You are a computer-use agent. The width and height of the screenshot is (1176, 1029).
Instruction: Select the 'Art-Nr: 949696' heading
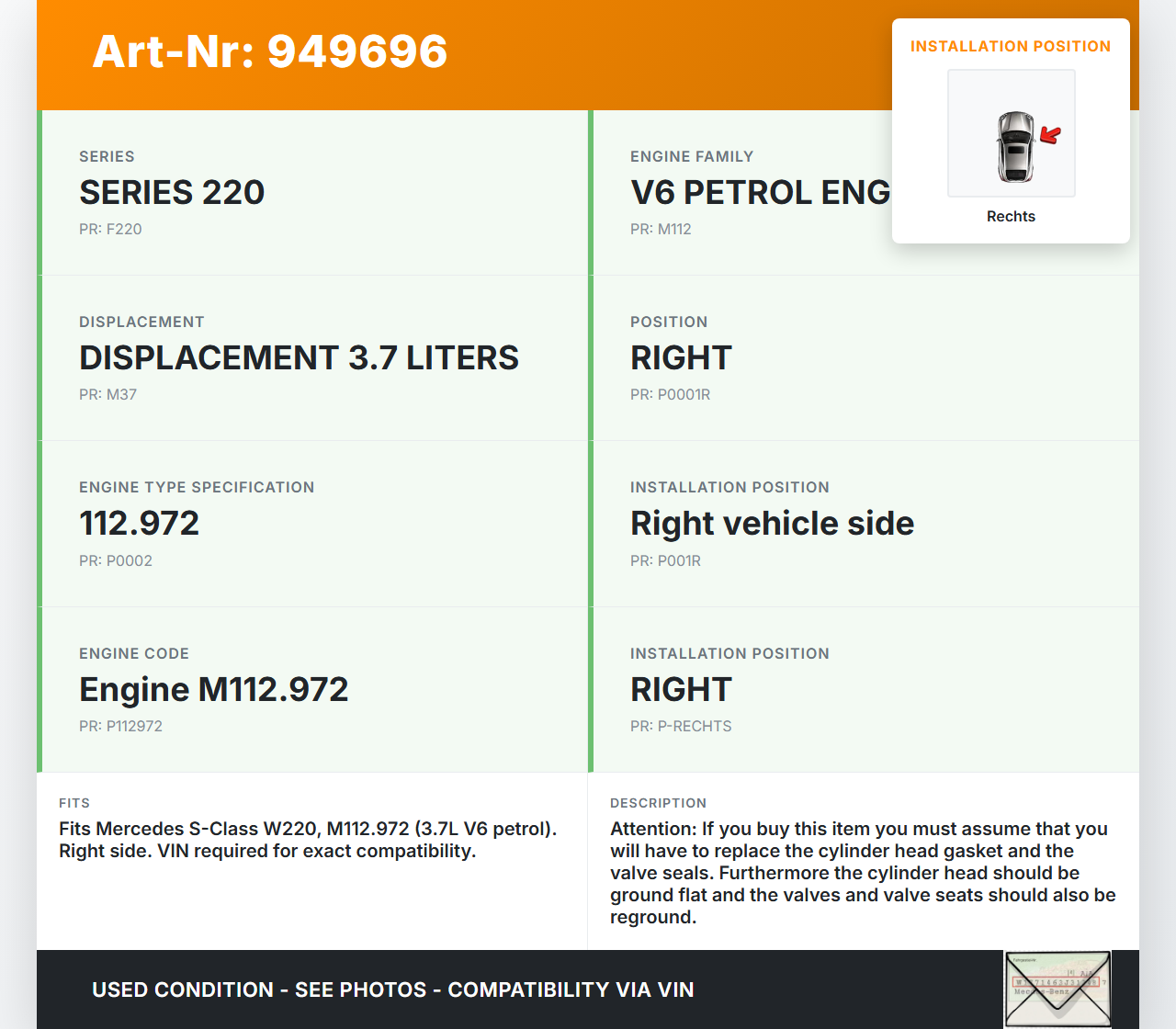270,51
